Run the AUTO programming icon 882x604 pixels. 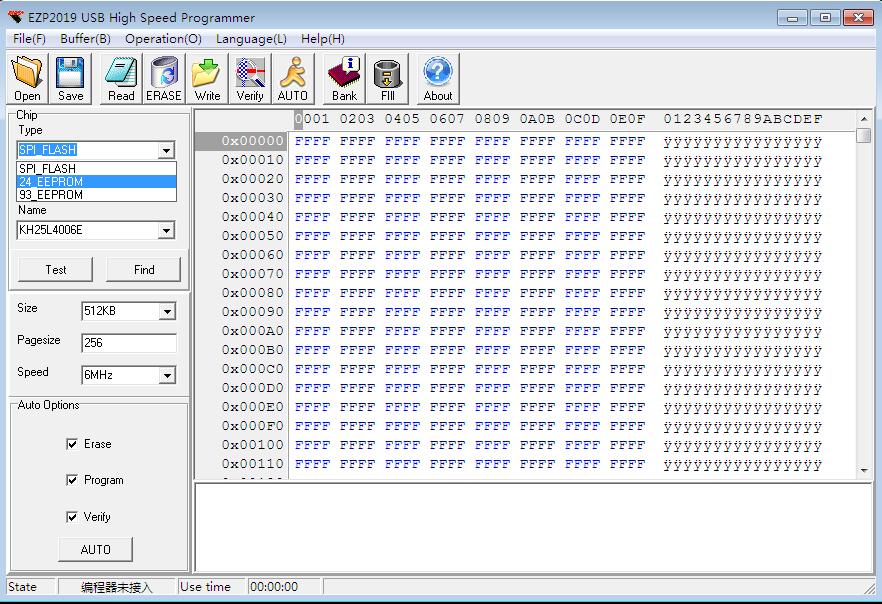[x=293, y=77]
